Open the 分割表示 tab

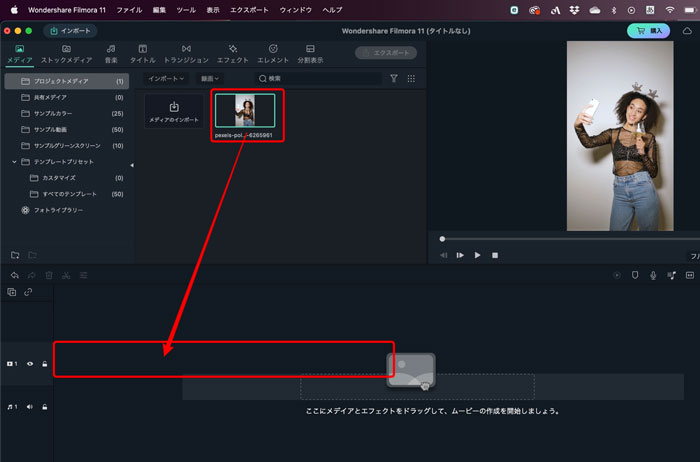point(310,54)
